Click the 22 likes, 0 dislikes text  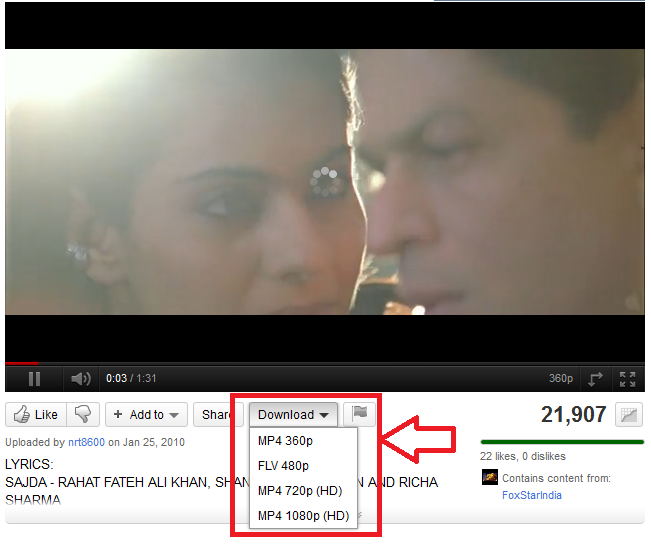pyautogui.click(x=522, y=456)
